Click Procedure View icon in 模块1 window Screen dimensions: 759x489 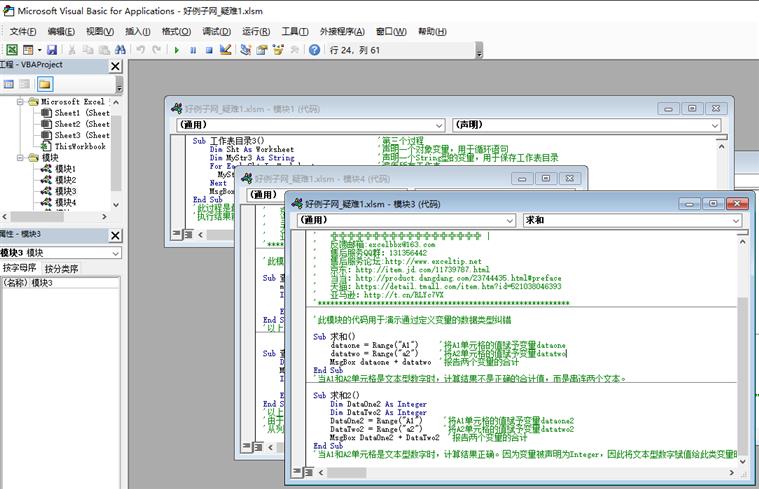177,234
